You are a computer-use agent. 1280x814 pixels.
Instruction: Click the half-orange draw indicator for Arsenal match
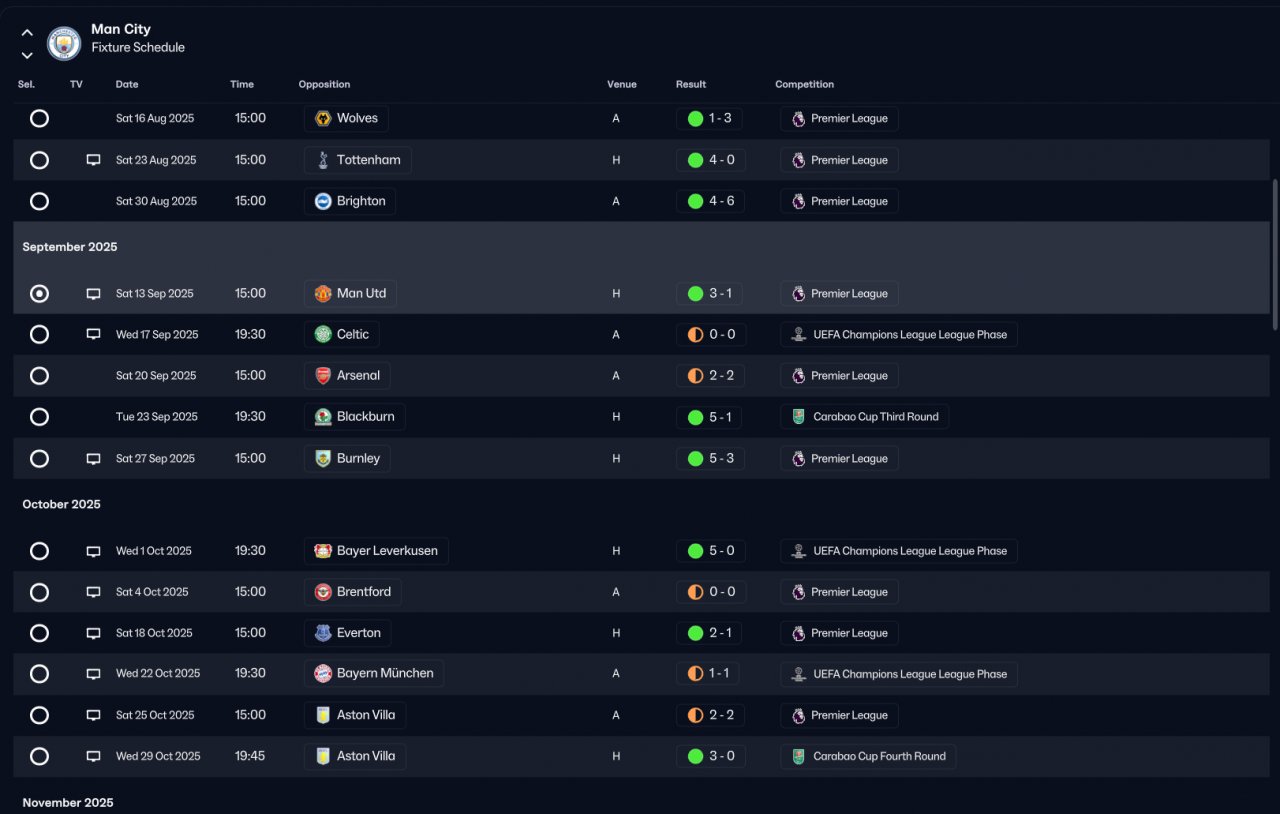click(695, 376)
